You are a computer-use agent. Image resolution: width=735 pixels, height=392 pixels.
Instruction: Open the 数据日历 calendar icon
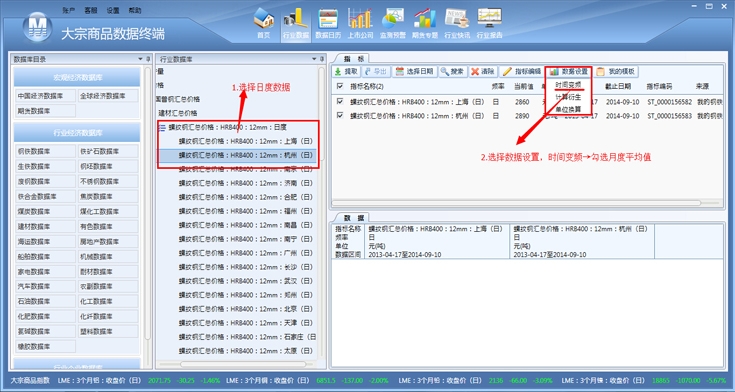click(328, 23)
